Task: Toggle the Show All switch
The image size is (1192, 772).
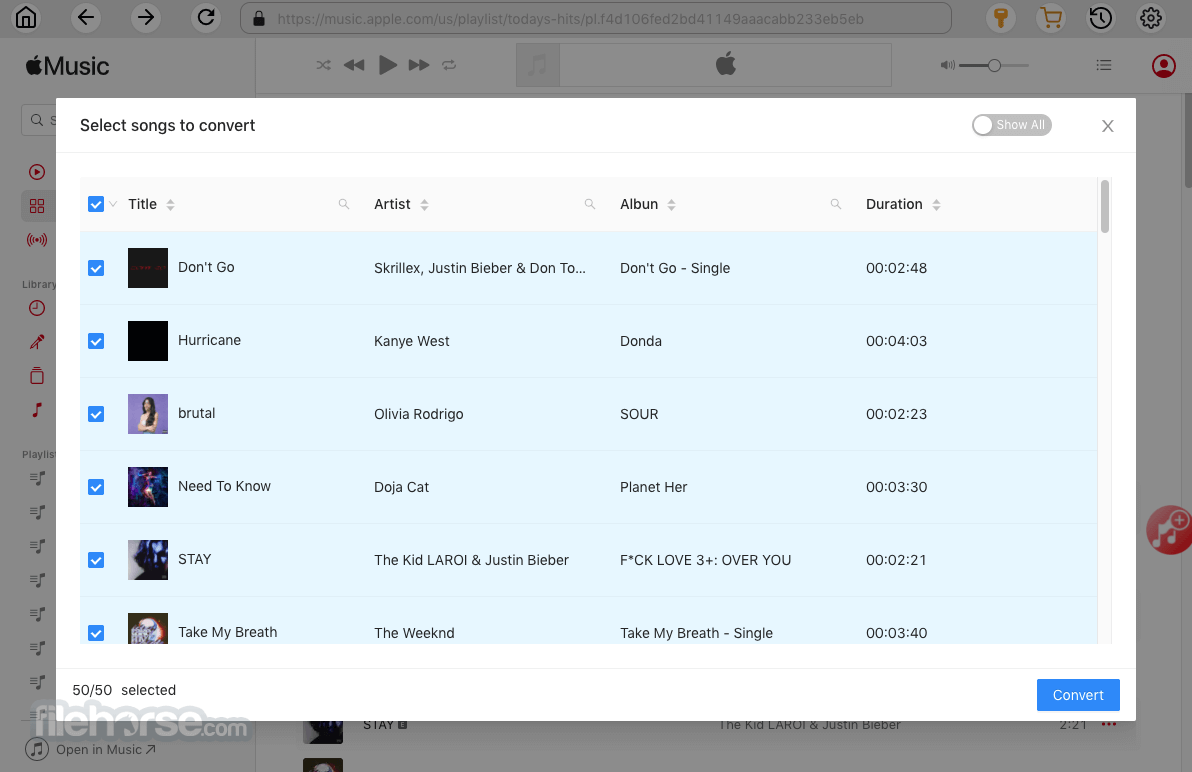Action: click(1011, 125)
